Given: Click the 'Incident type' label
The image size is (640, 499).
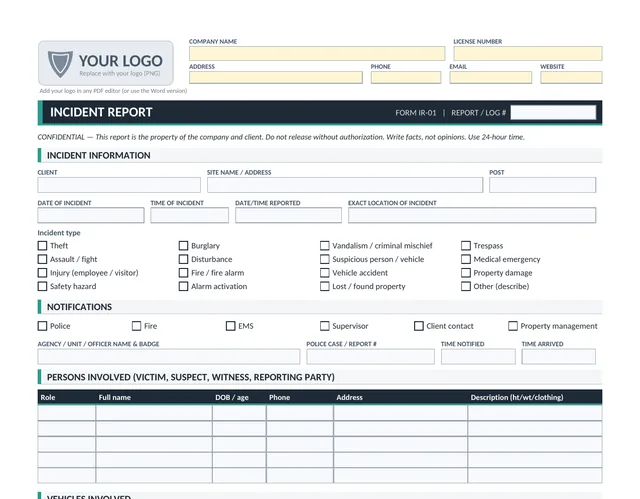Looking at the screenshot, I should pyautogui.click(x=59, y=233).
